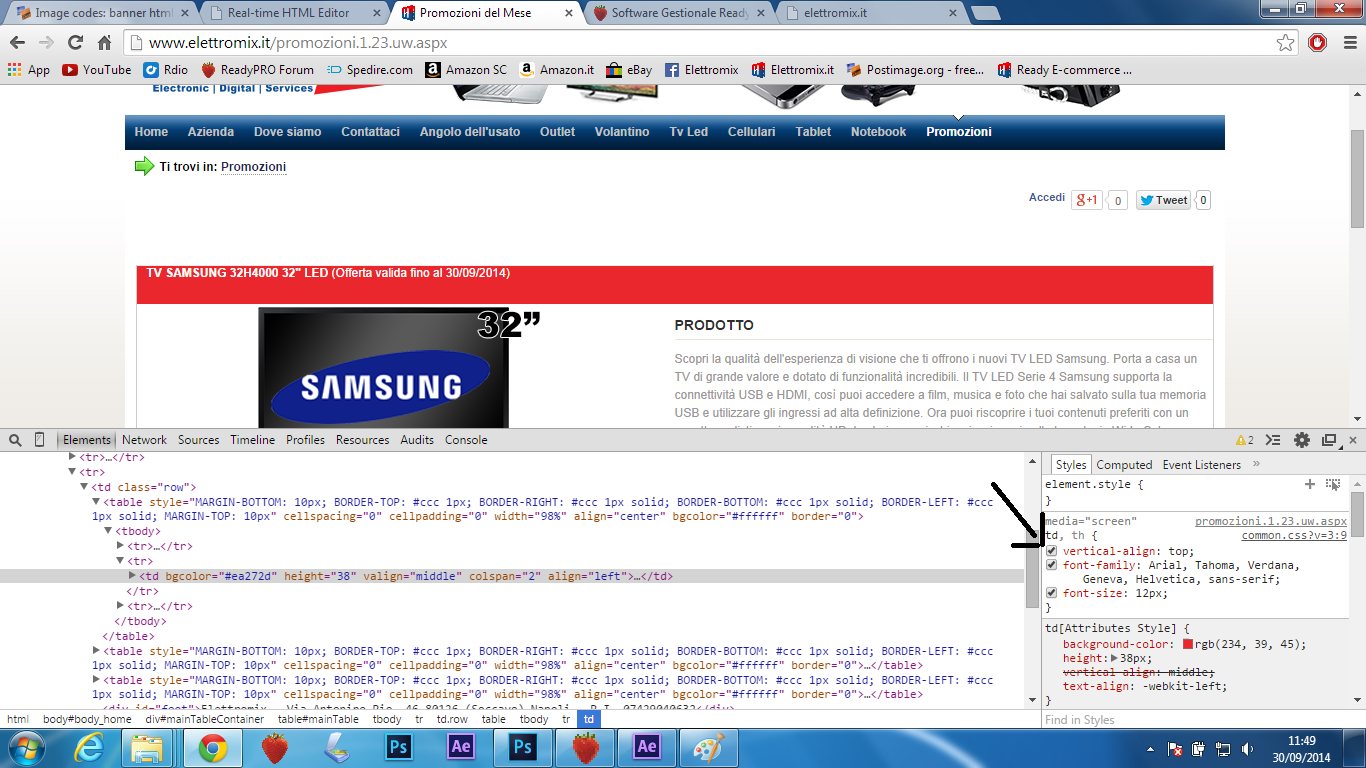Click the Accedi link
The width and height of the screenshot is (1366, 768).
(1047, 198)
